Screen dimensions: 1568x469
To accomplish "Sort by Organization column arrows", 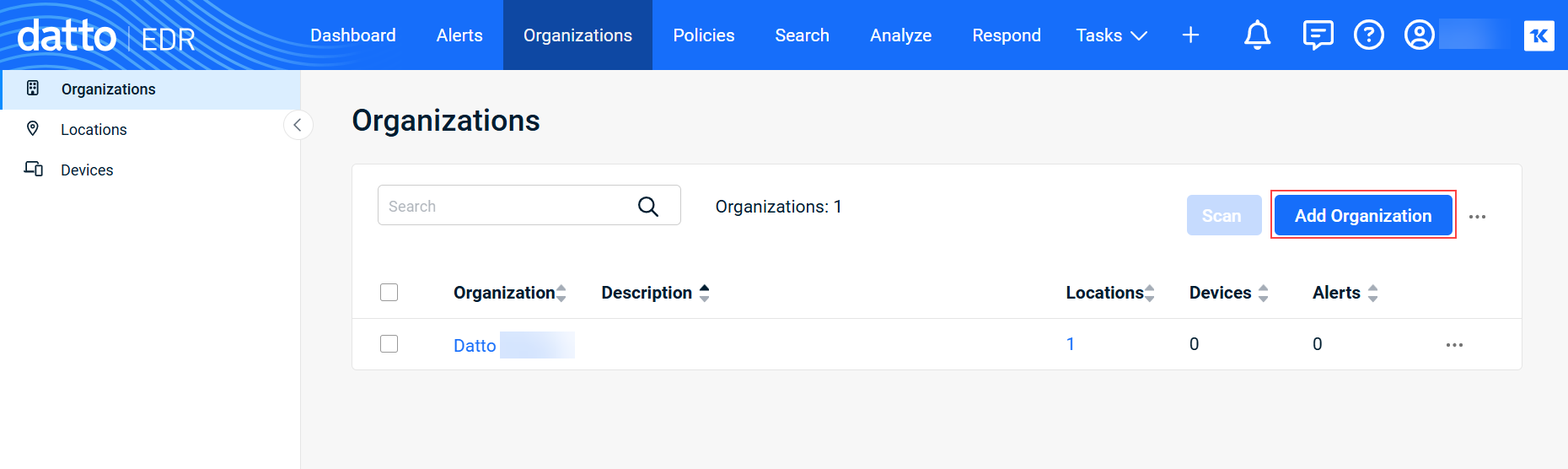I will point(561,293).
